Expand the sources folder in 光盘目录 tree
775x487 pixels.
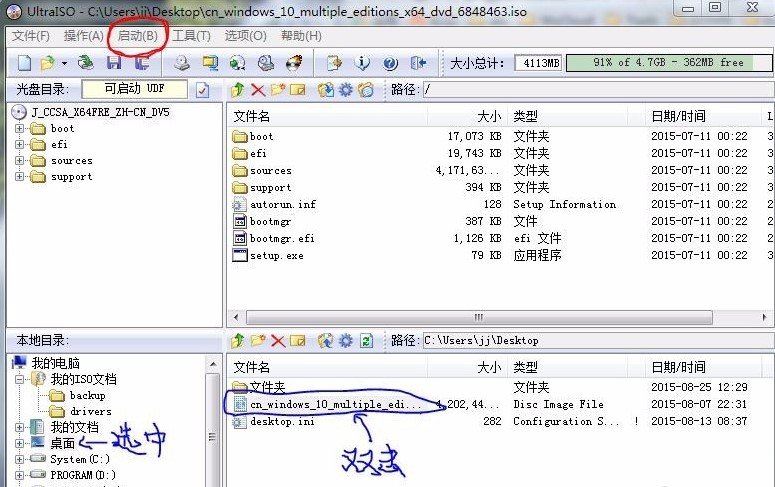tap(19, 160)
